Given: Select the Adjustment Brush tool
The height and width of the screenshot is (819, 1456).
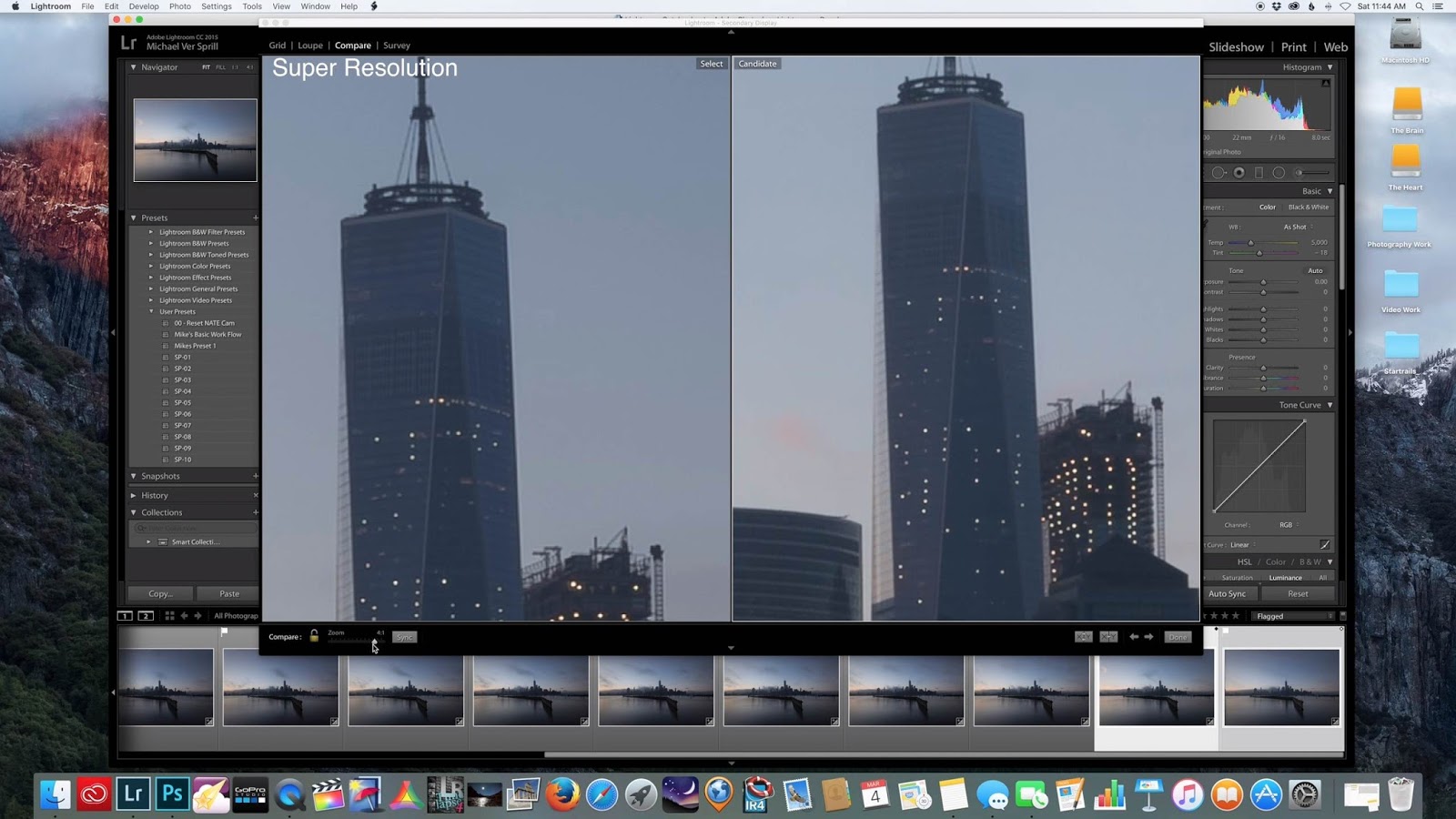Looking at the screenshot, I should click(1313, 172).
